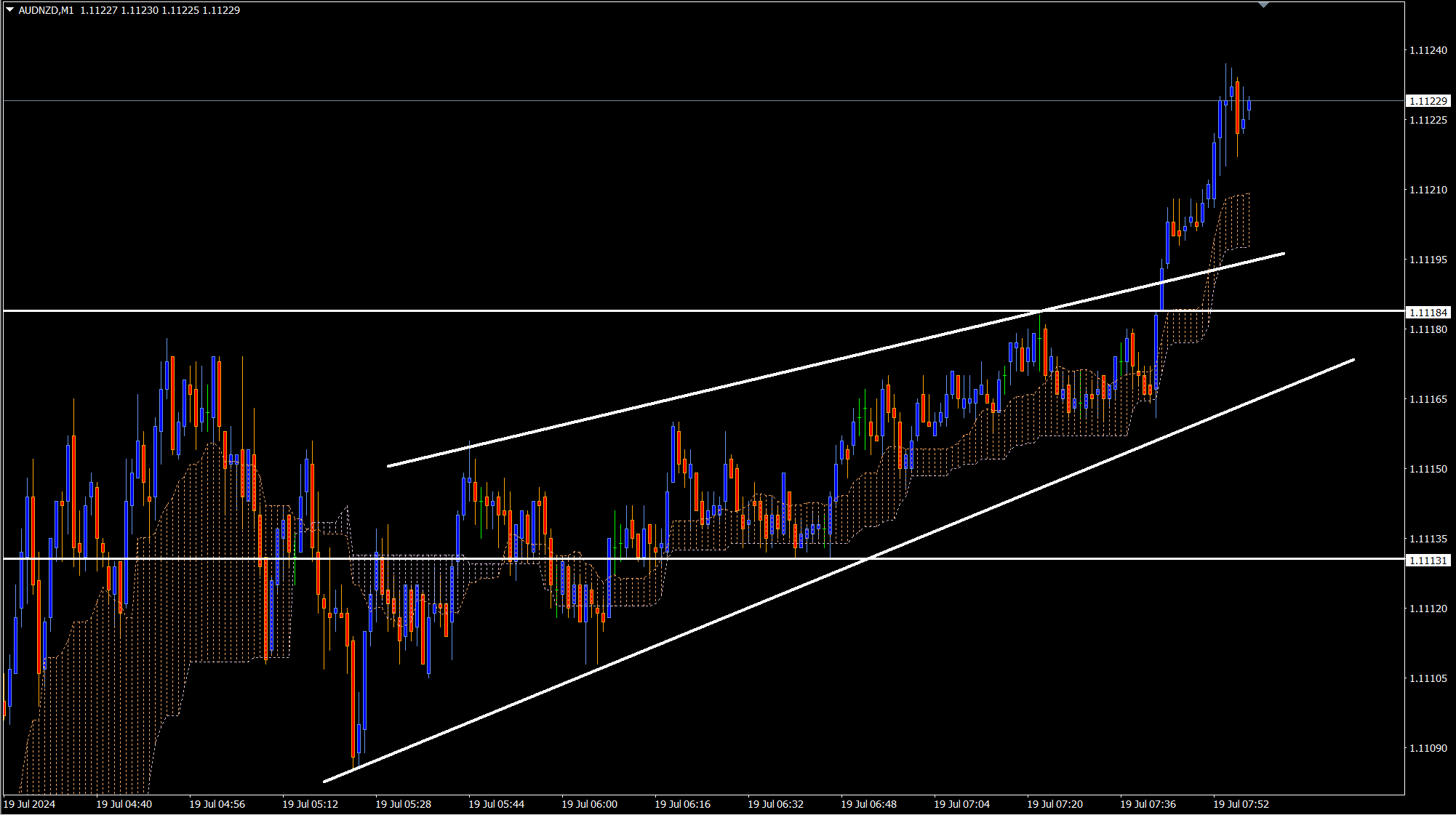Screen dimensions: 1456x815
Task: Click the chart shift triangle marker at top
Action: coord(1263,5)
